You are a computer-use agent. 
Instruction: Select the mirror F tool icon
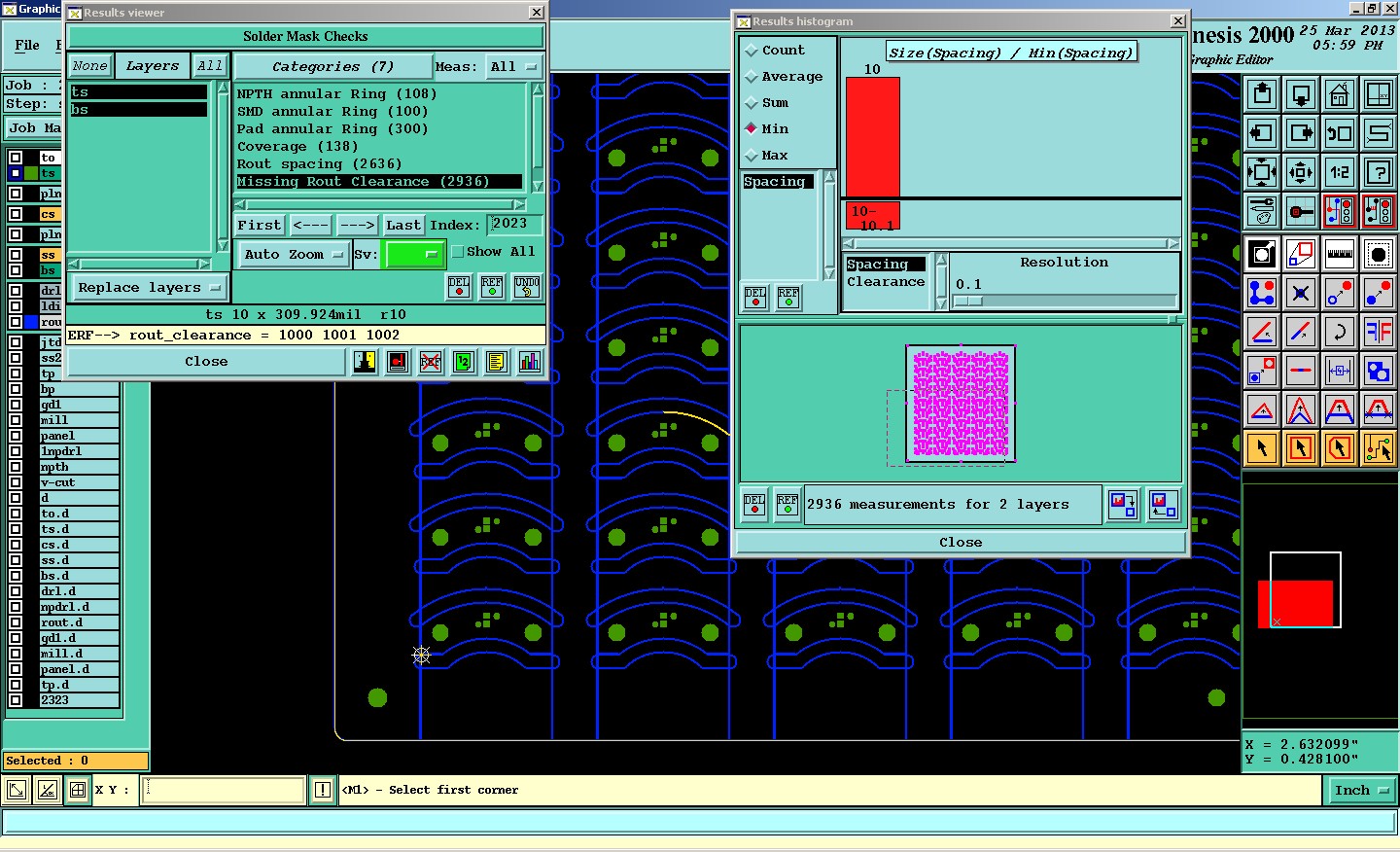coord(1379,332)
